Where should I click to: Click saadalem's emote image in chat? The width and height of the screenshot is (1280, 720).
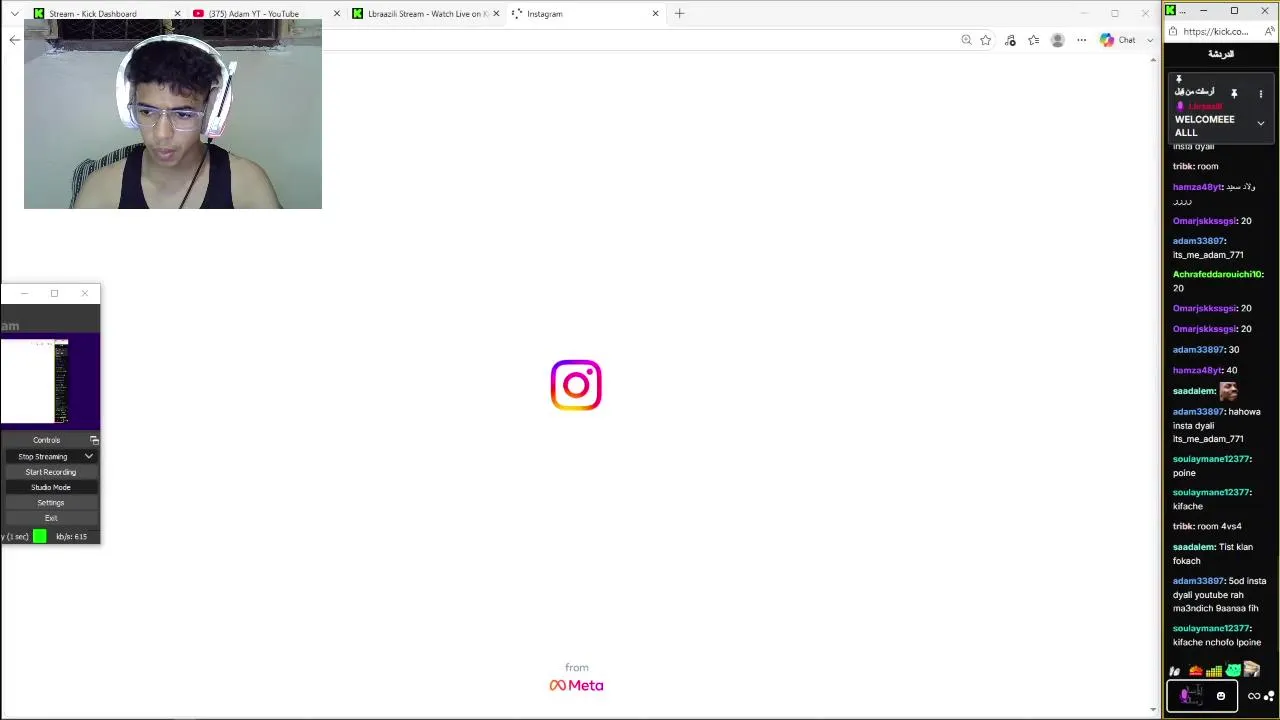point(1228,391)
